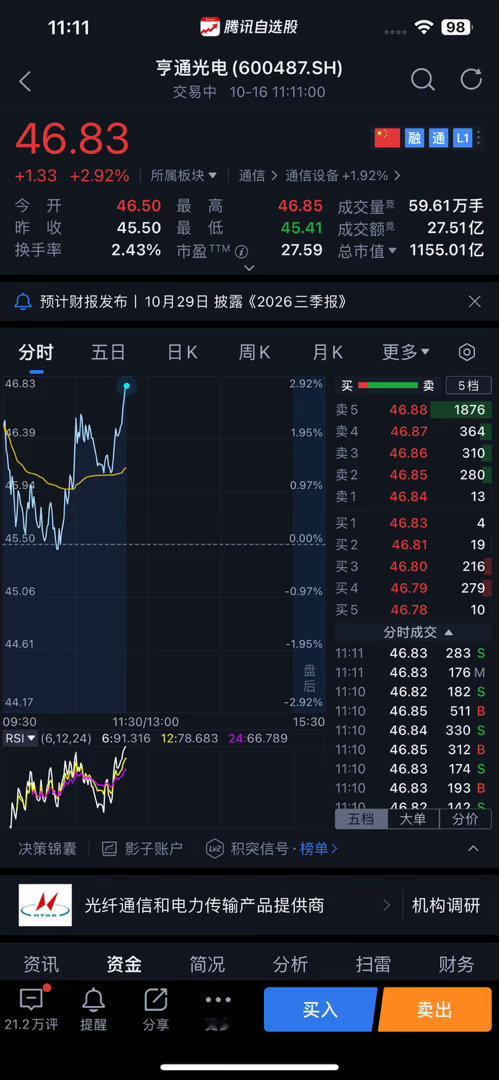The image size is (499, 1080).
Task: Open the 资金 capital flow tab
Action: click(124, 964)
